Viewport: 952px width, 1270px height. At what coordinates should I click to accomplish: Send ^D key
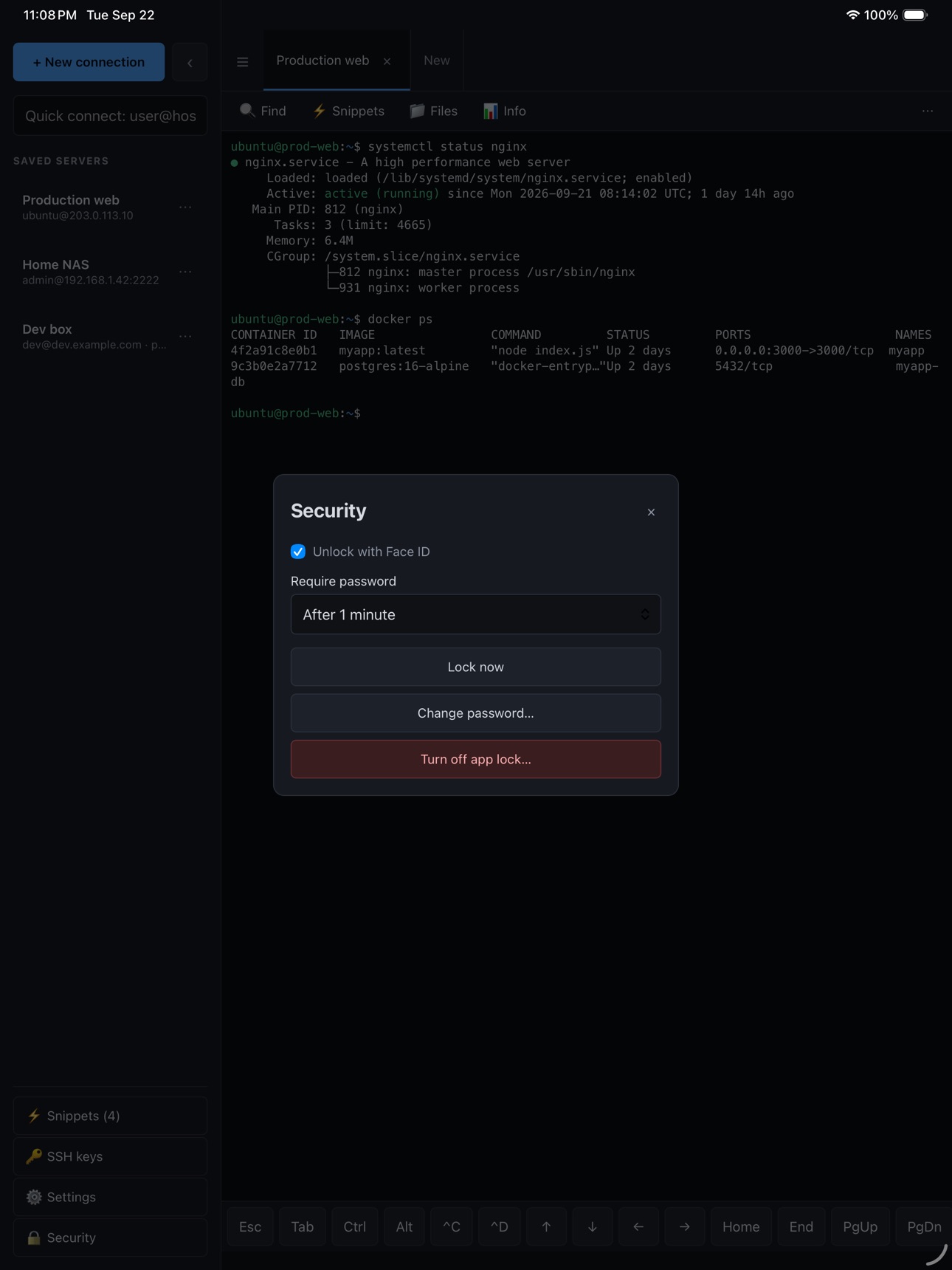click(500, 1226)
